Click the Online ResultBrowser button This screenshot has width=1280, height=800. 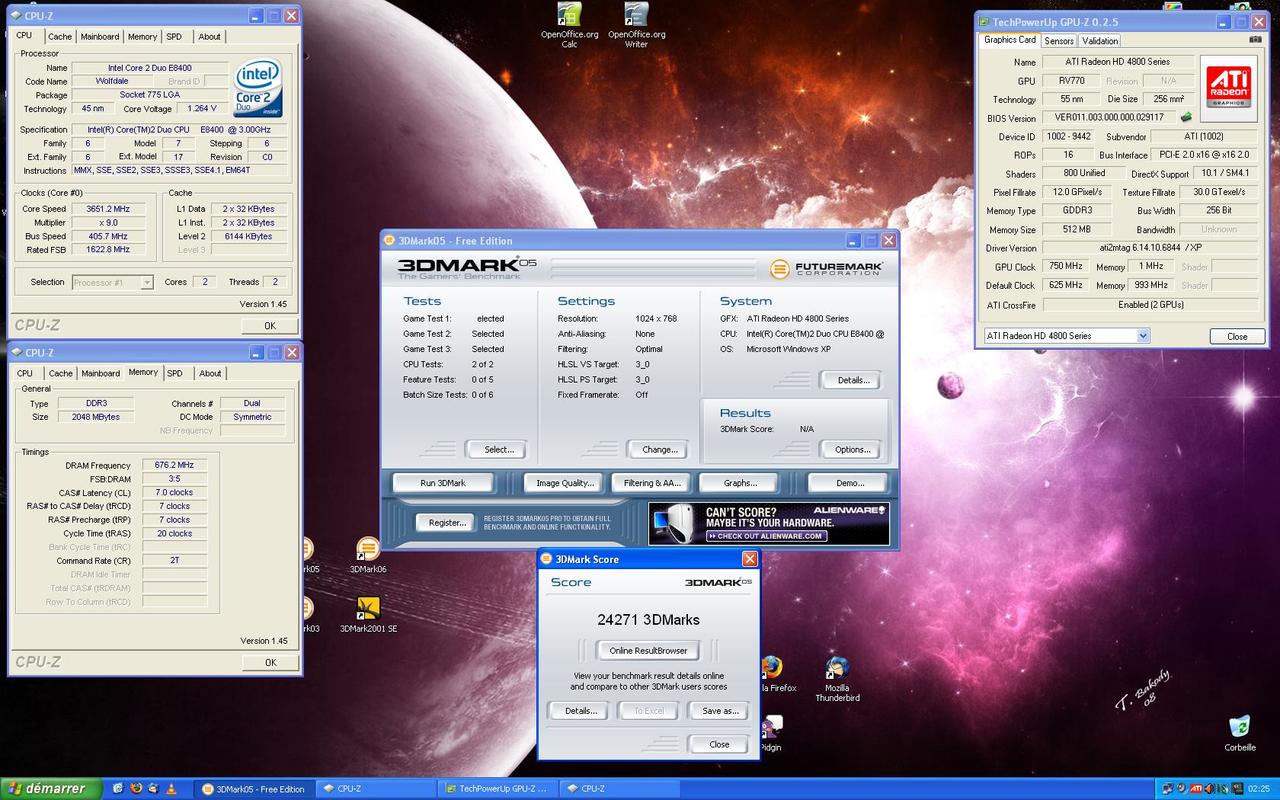(649, 651)
